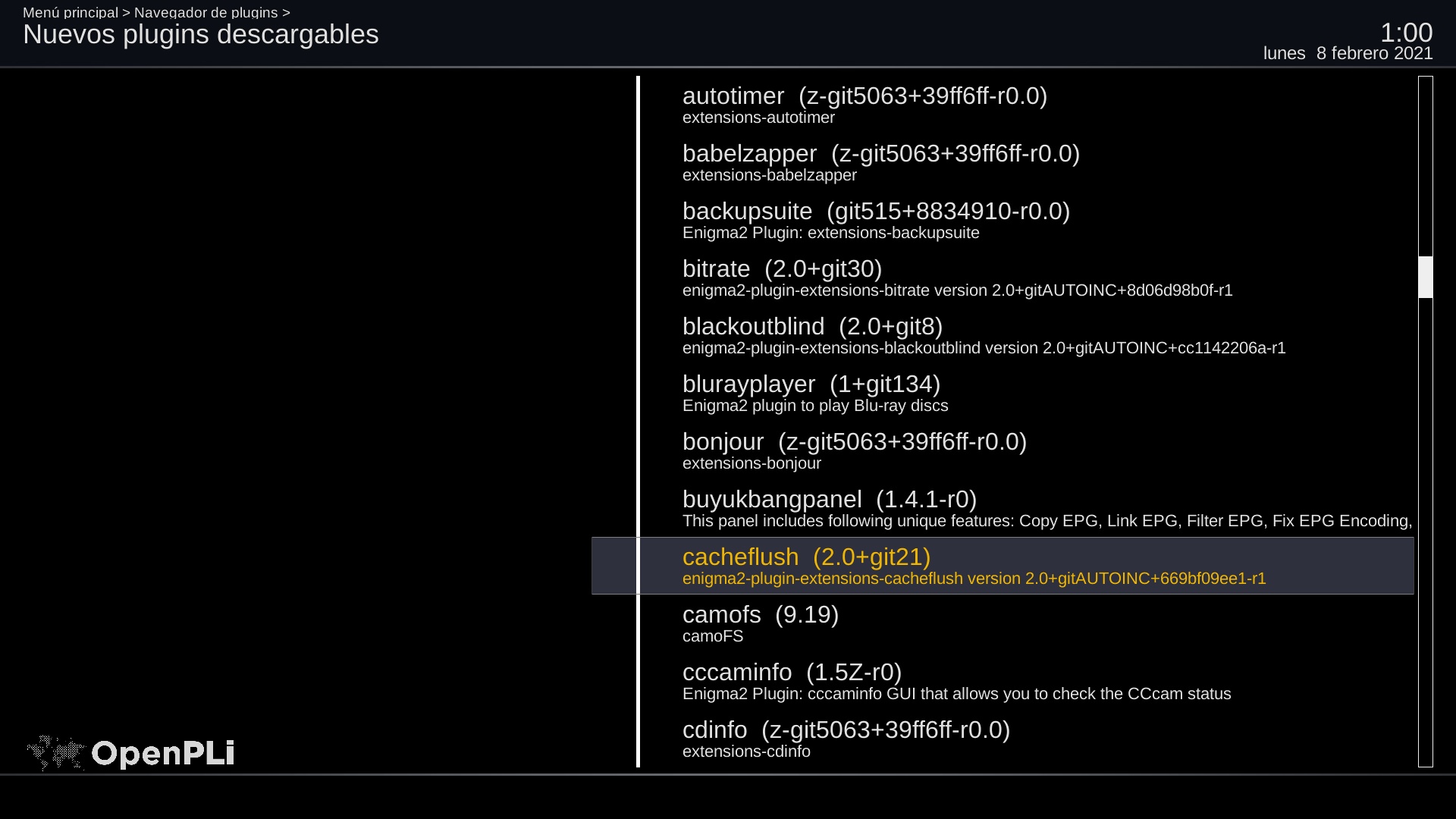Click the clock showing 1:00
The height and width of the screenshot is (819, 1456).
point(1405,32)
